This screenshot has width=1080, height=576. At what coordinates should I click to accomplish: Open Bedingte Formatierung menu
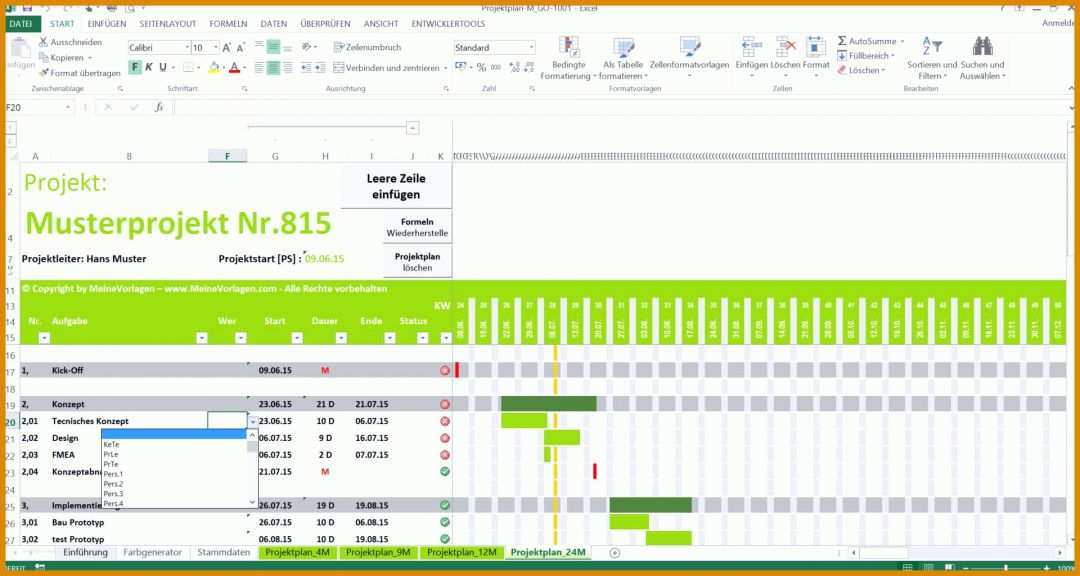(568, 58)
